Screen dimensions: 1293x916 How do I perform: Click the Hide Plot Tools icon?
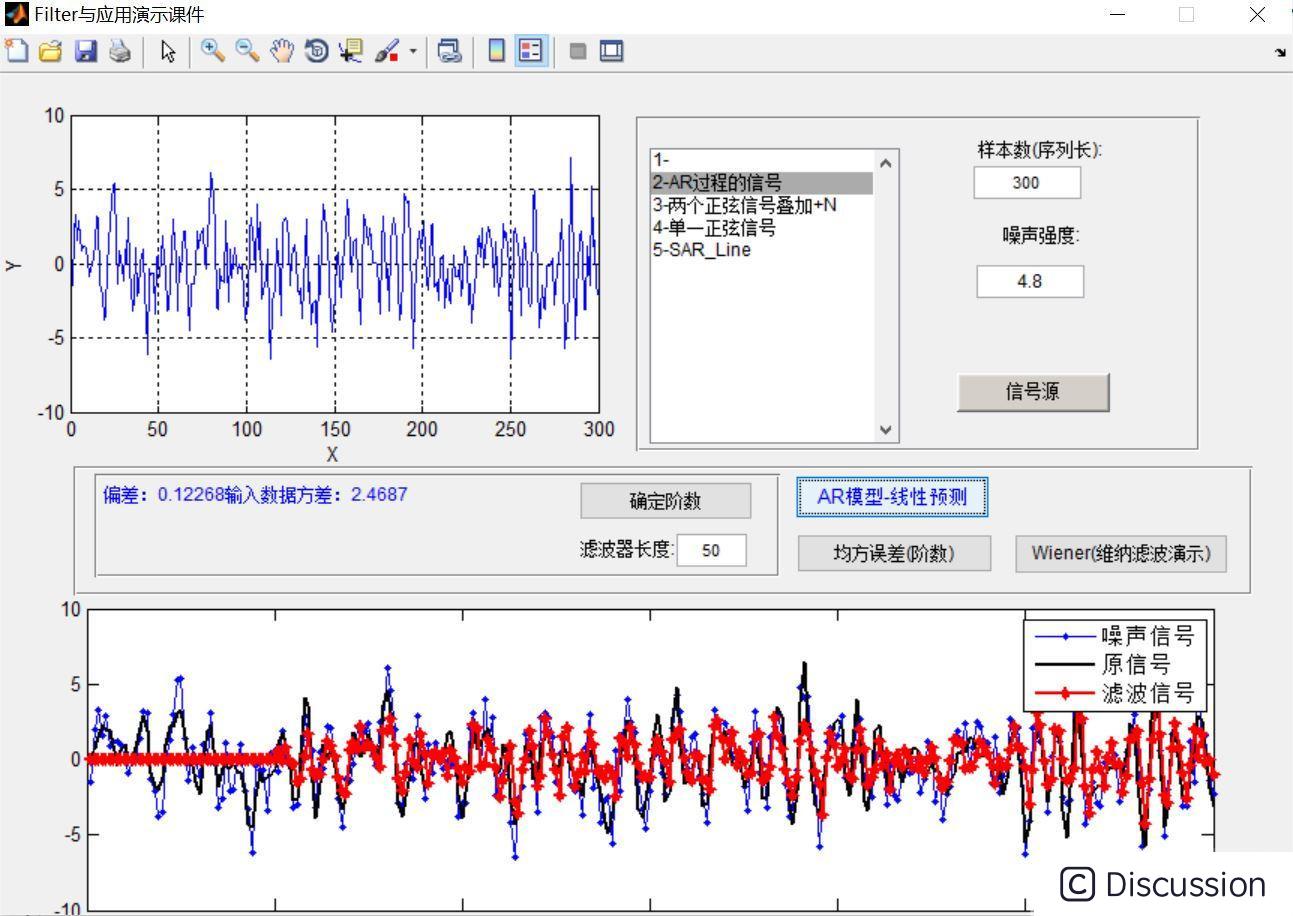pos(577,51)
